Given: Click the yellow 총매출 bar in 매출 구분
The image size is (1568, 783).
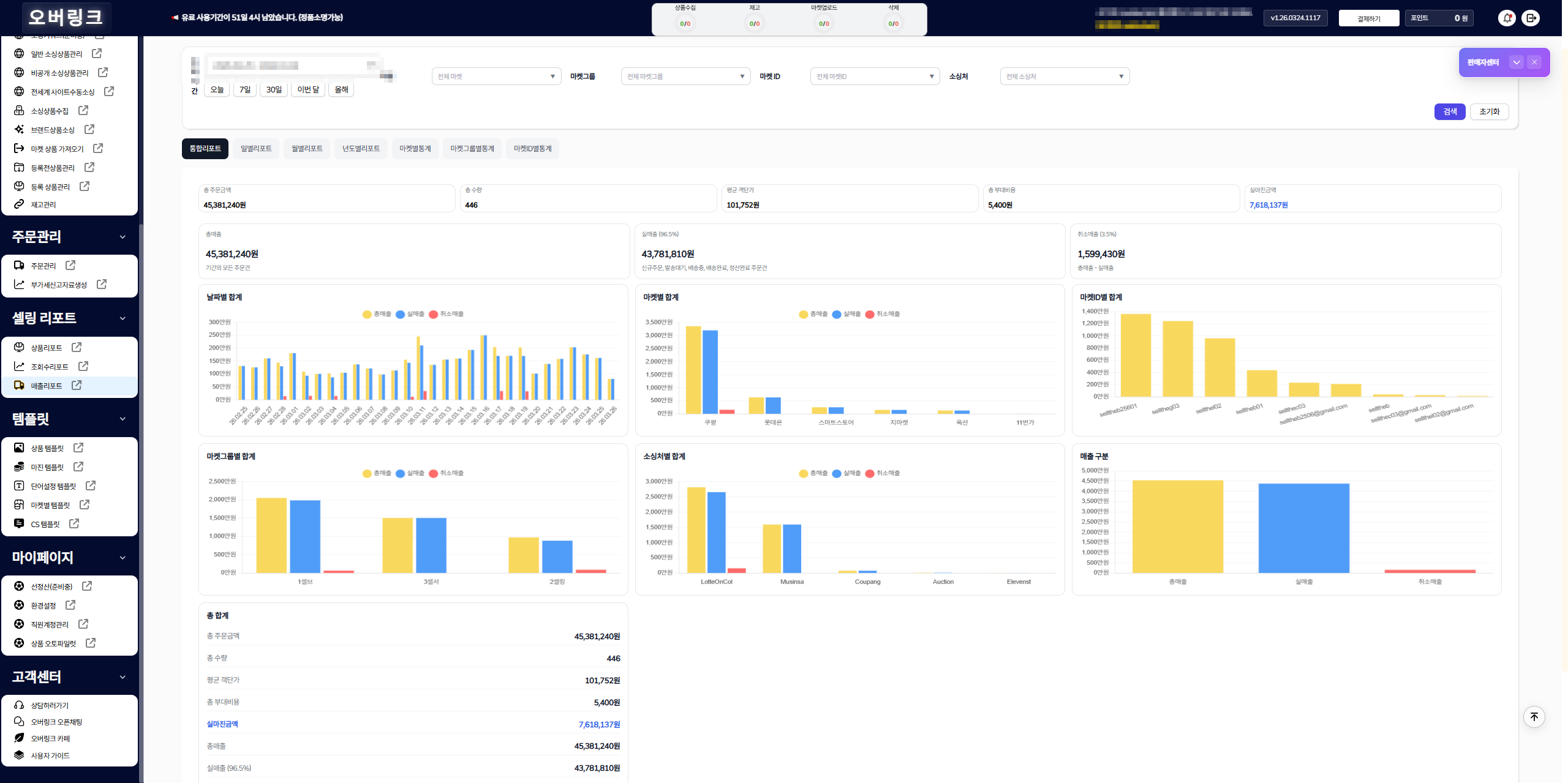Looking at the screenshot, I should pyautogui.click(x=1177, y=526).
